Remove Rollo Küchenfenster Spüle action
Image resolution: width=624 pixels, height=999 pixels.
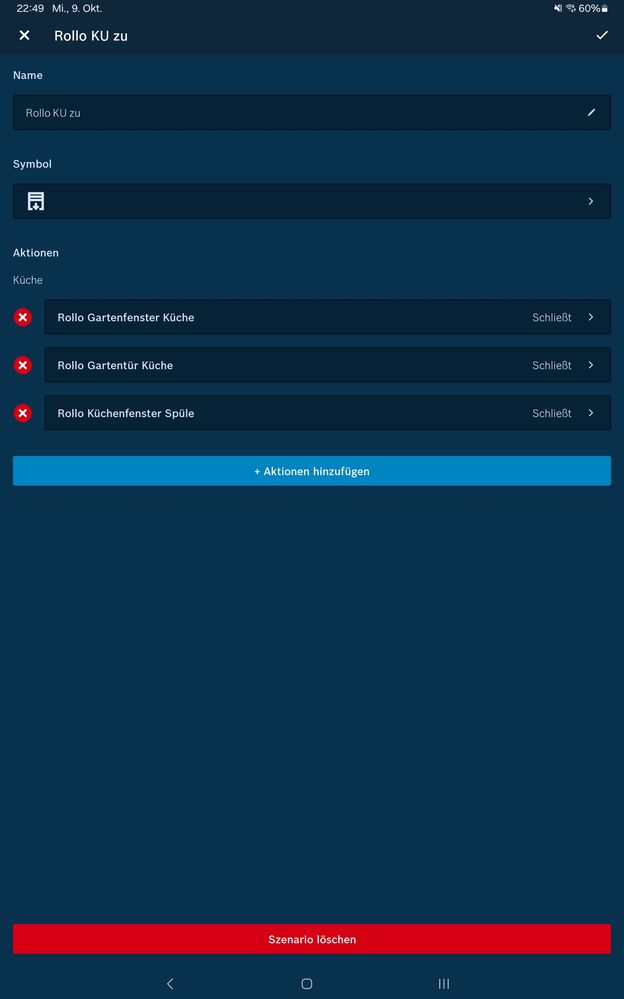[23, 413]
